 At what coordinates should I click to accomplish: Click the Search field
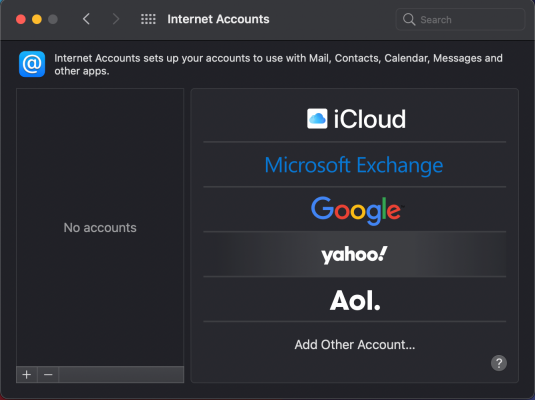(460, 19)
